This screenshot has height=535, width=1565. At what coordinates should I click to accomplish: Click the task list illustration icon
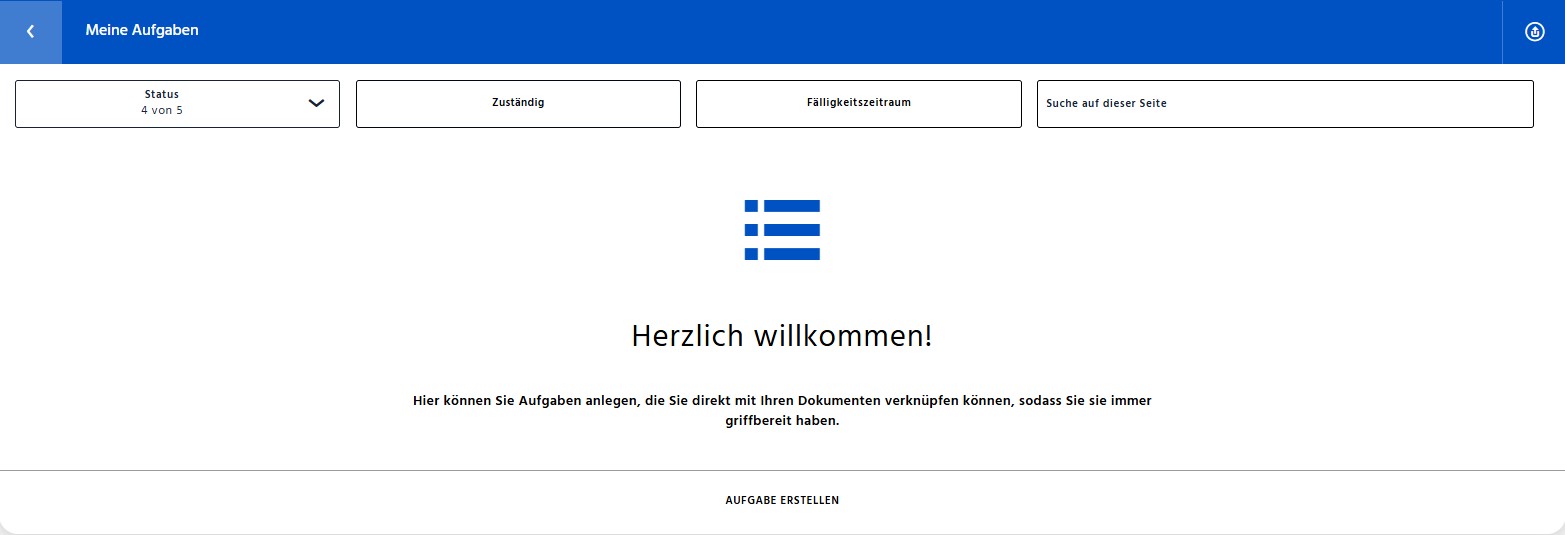782,230
